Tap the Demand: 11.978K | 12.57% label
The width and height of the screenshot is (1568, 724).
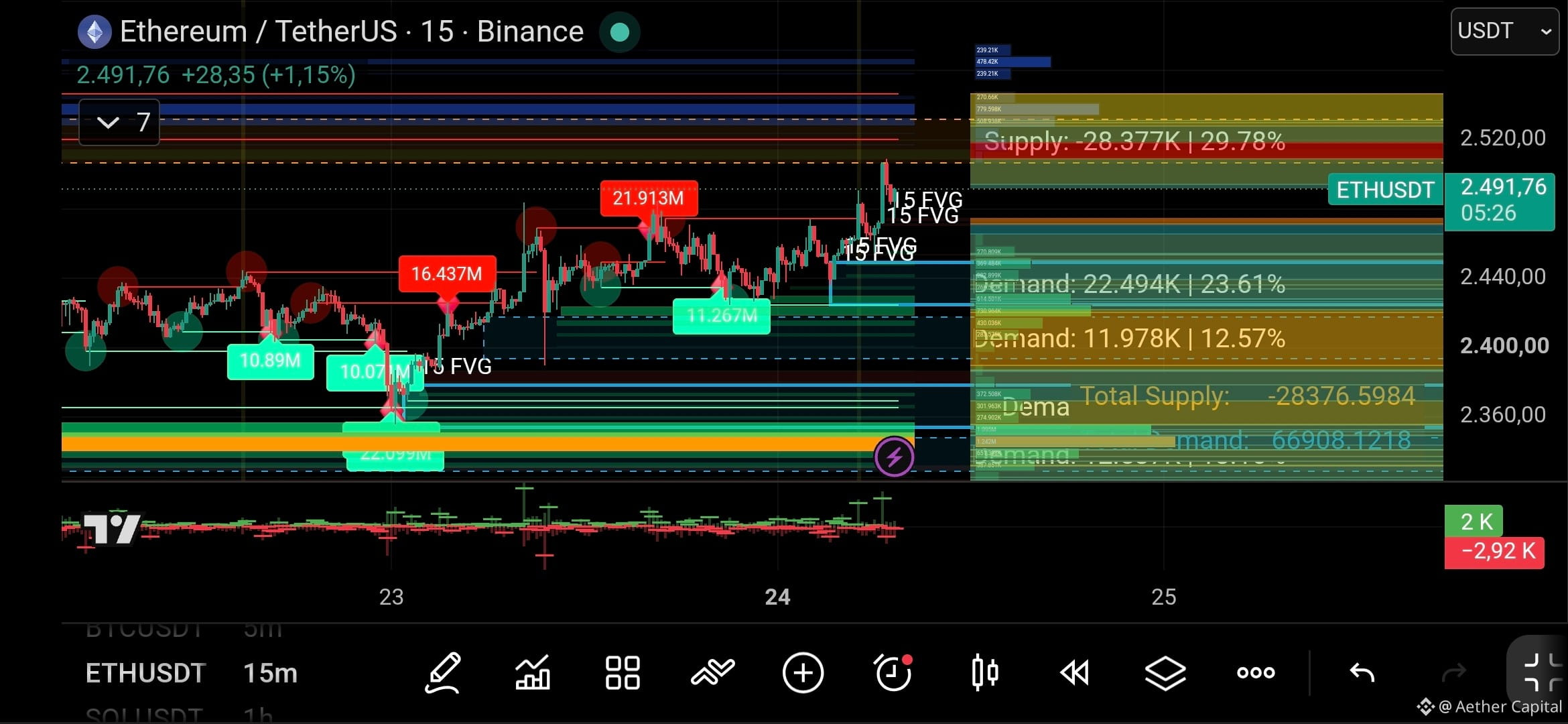1129,339
